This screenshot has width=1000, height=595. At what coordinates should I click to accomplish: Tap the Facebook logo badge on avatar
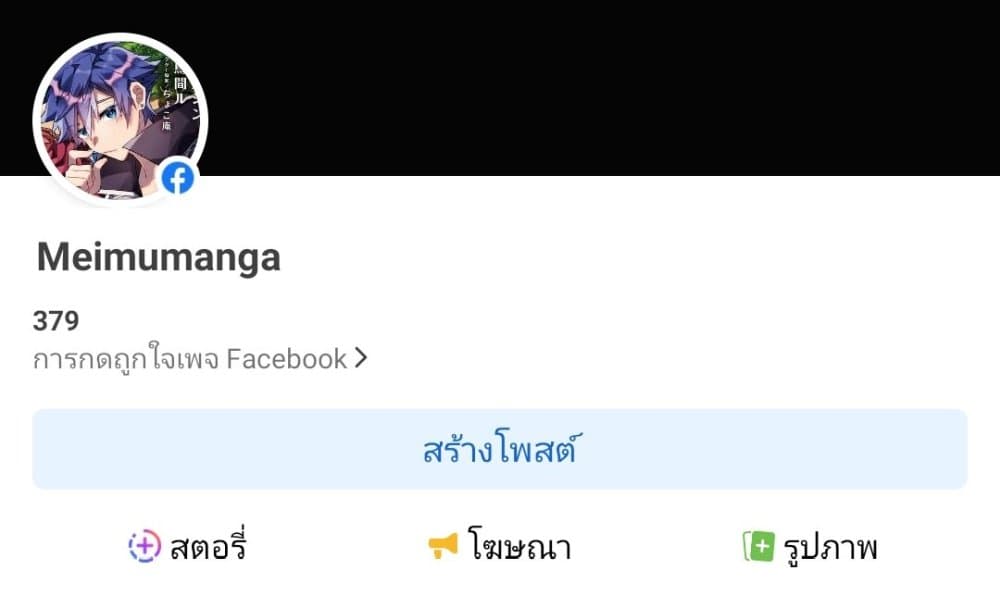point(178,178)
